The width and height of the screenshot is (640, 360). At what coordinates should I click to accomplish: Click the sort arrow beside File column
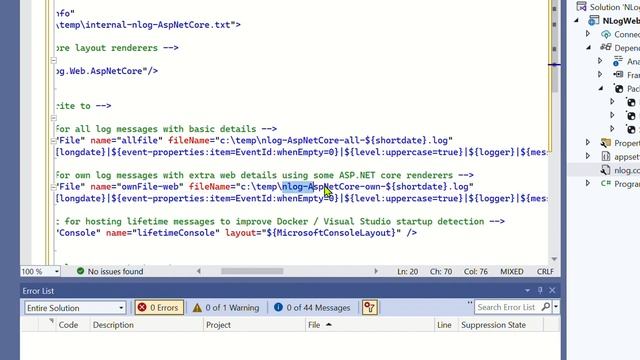[x=329, y=324]
